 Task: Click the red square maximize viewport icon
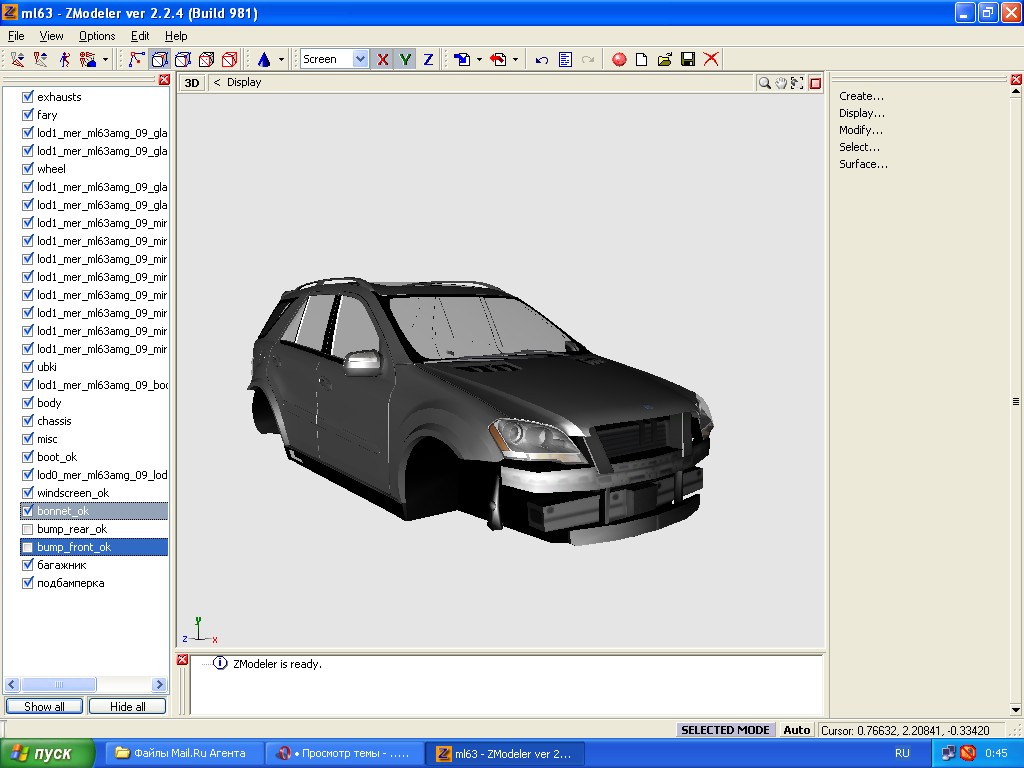tap(815, 83)
